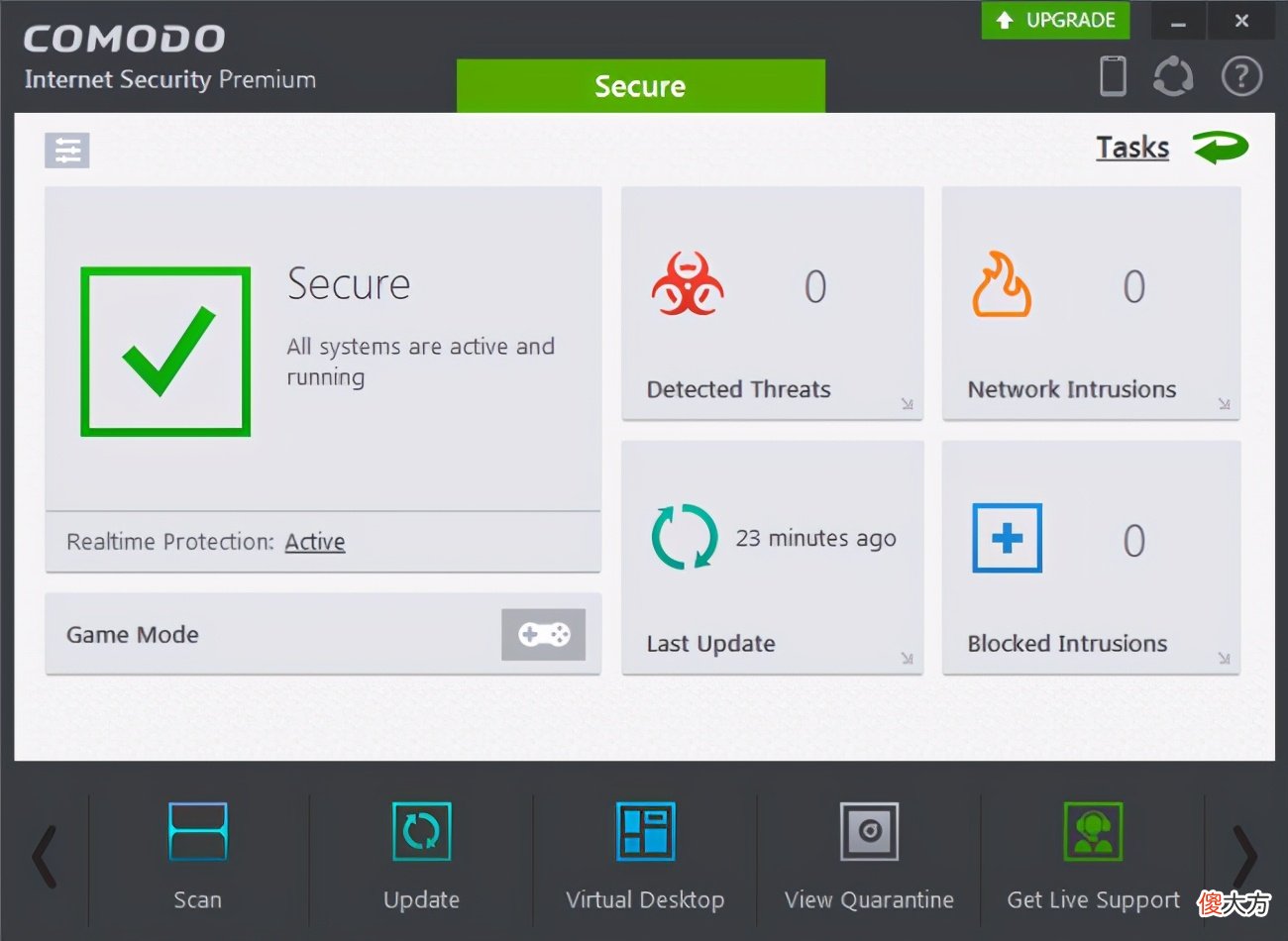Click the UPGRADE button
The image size is (1288, 941).
point(1055,20)
